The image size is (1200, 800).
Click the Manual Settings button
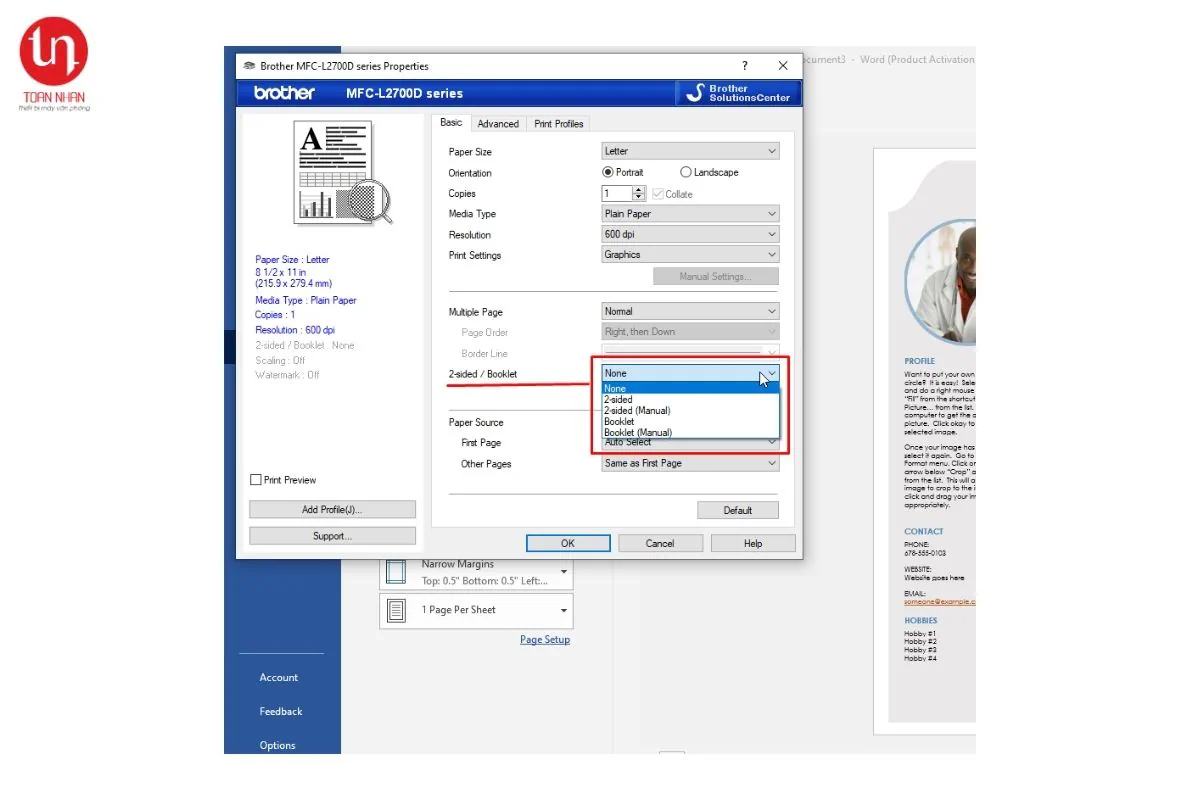[715, 276]
